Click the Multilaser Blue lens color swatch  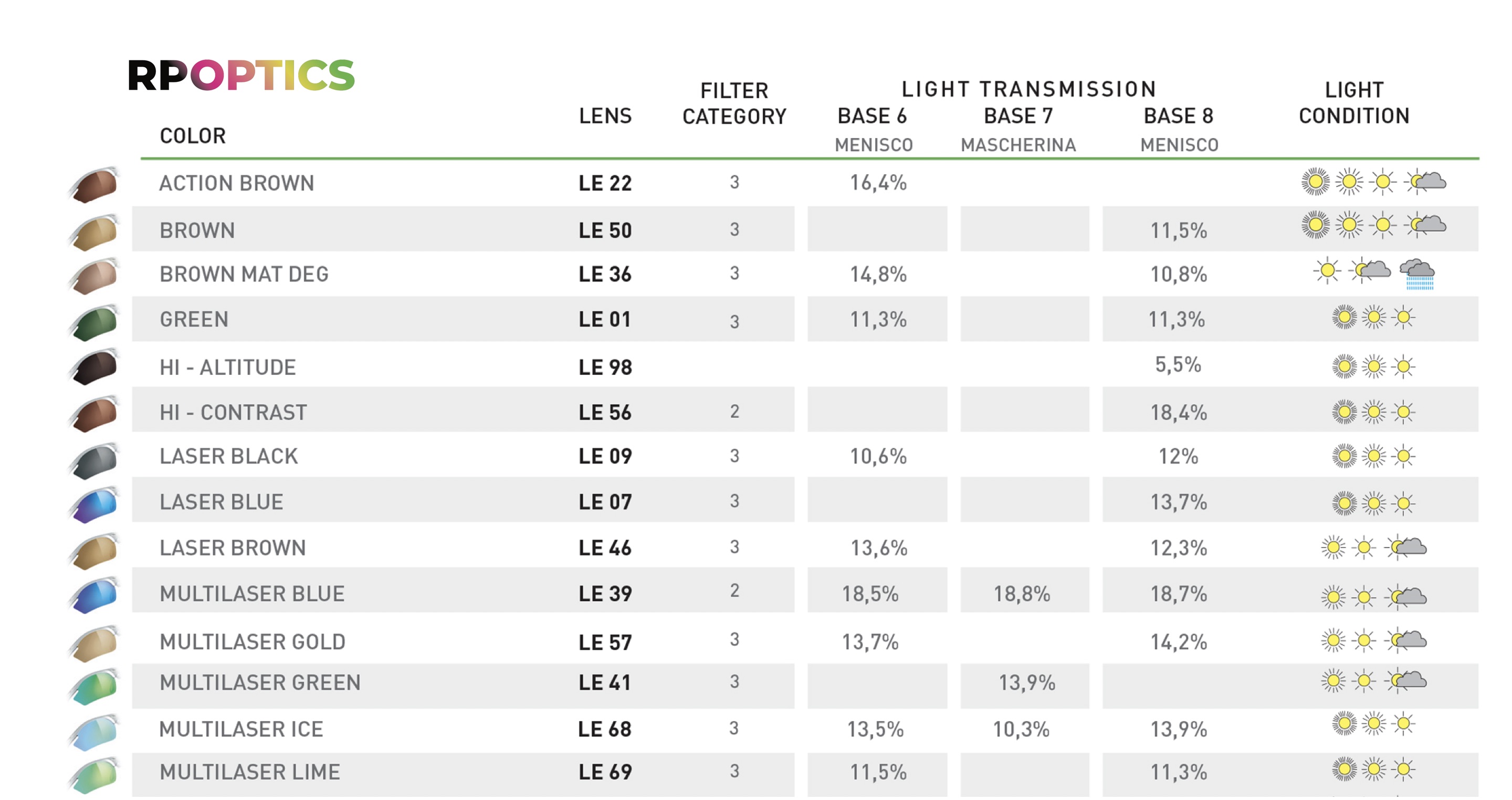(x=96, y=596)
